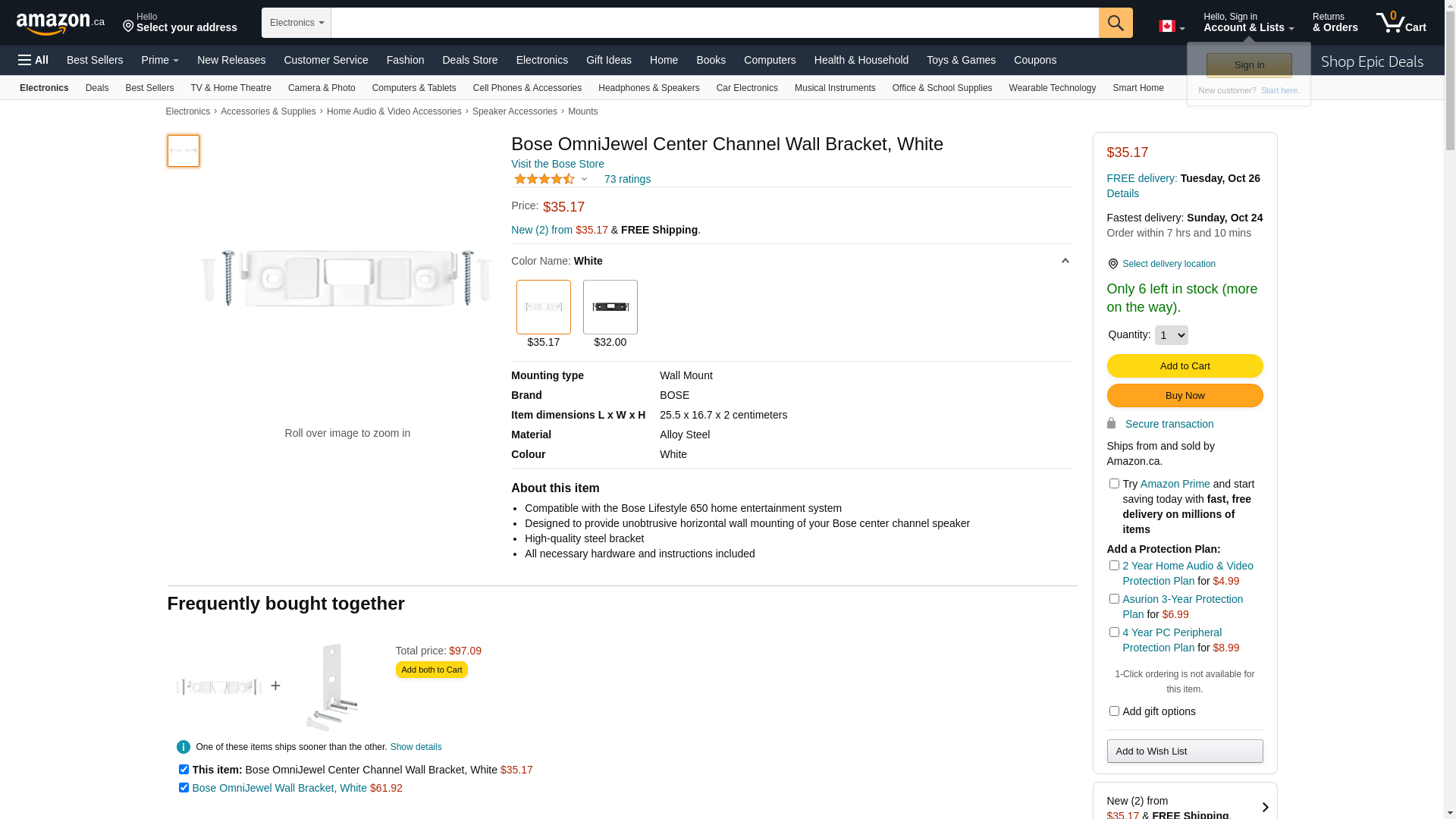Open the Deals Store menu item
The height and width of the screenshot is (819, 1456).
coord(469,60)
